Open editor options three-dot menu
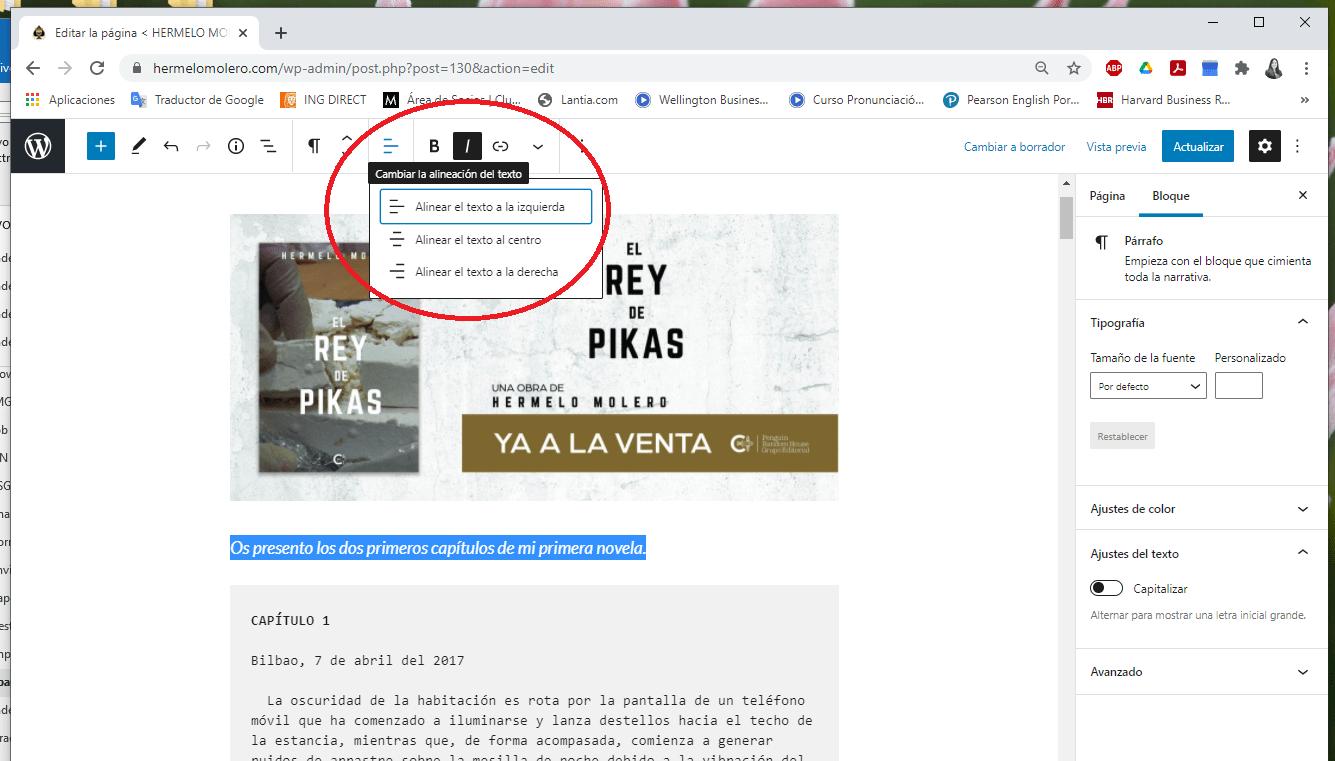The height and width of the screenshot is (761, 1335). 1297,146
